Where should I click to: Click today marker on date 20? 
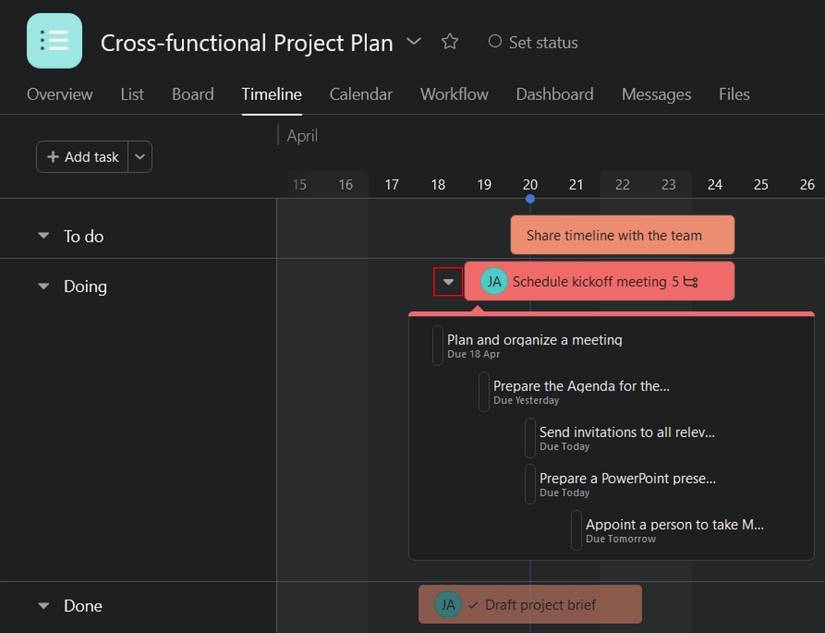pos(530,199)
